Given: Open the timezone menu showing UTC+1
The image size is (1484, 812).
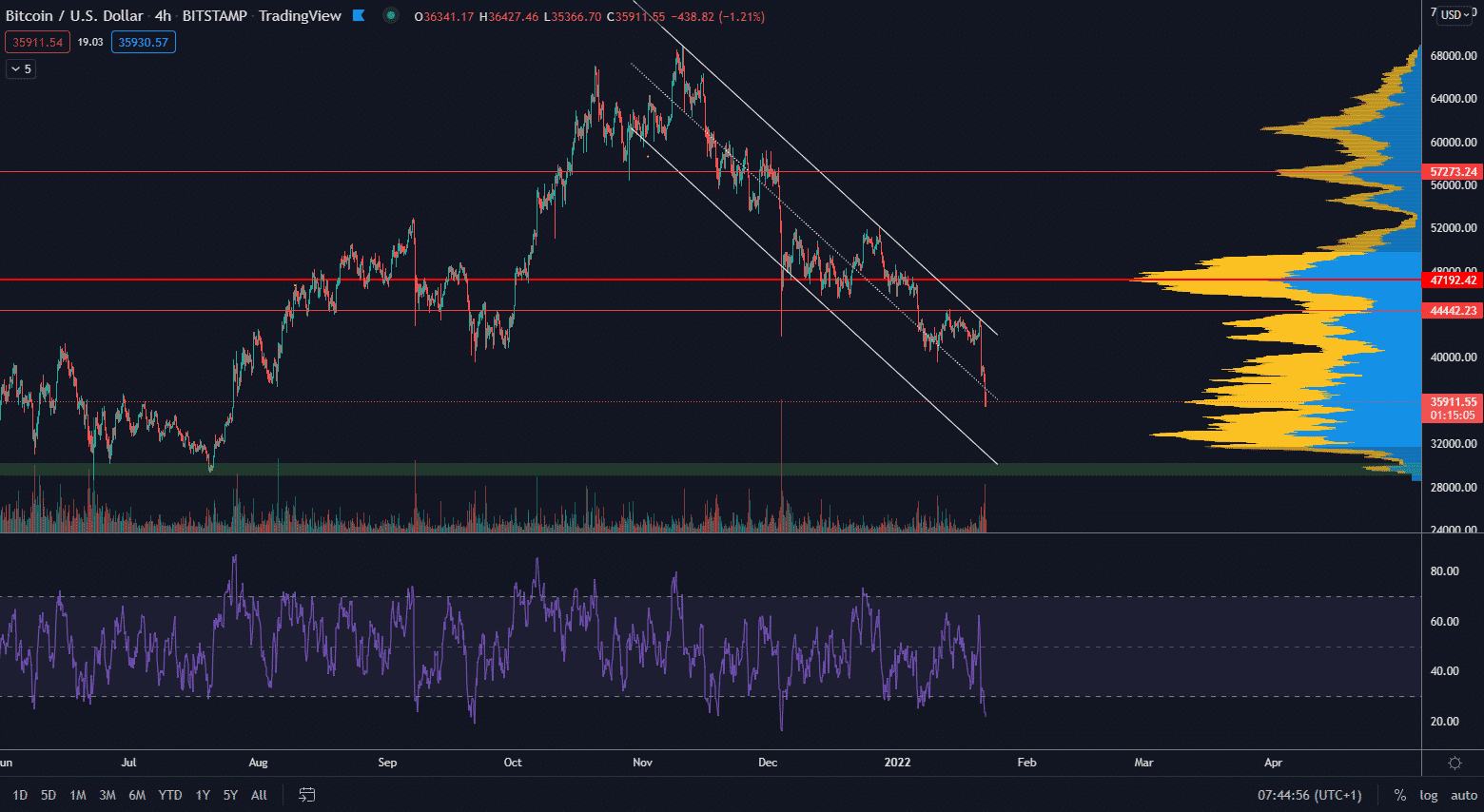Looking at the screenshot, I should click(1309, 795).
